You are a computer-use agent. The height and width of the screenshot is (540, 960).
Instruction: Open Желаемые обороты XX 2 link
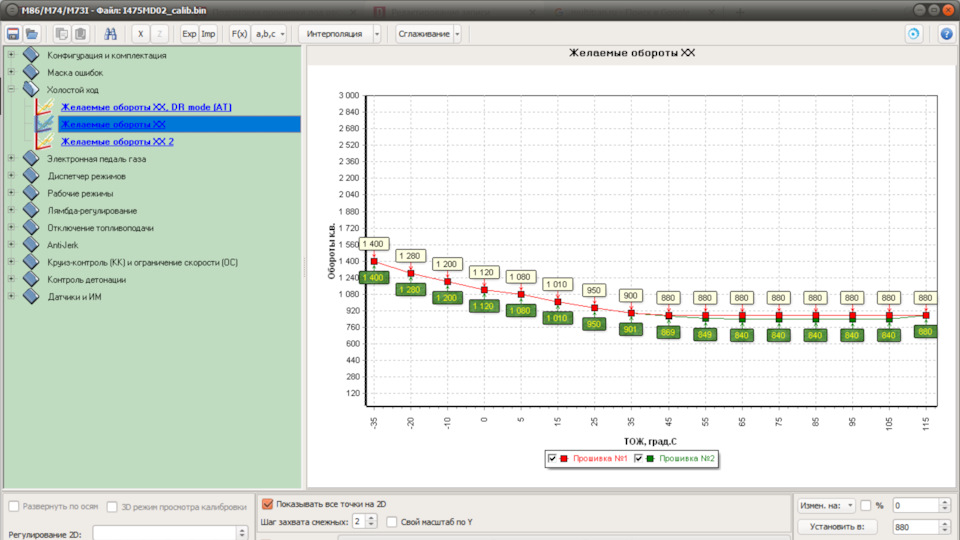tap(117, 141)
